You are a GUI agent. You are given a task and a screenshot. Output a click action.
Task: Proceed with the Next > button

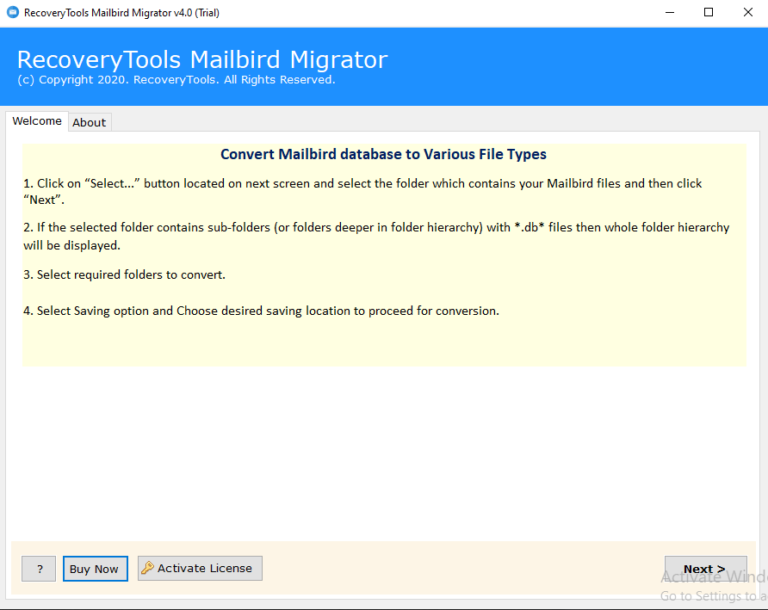click(705, 569)
